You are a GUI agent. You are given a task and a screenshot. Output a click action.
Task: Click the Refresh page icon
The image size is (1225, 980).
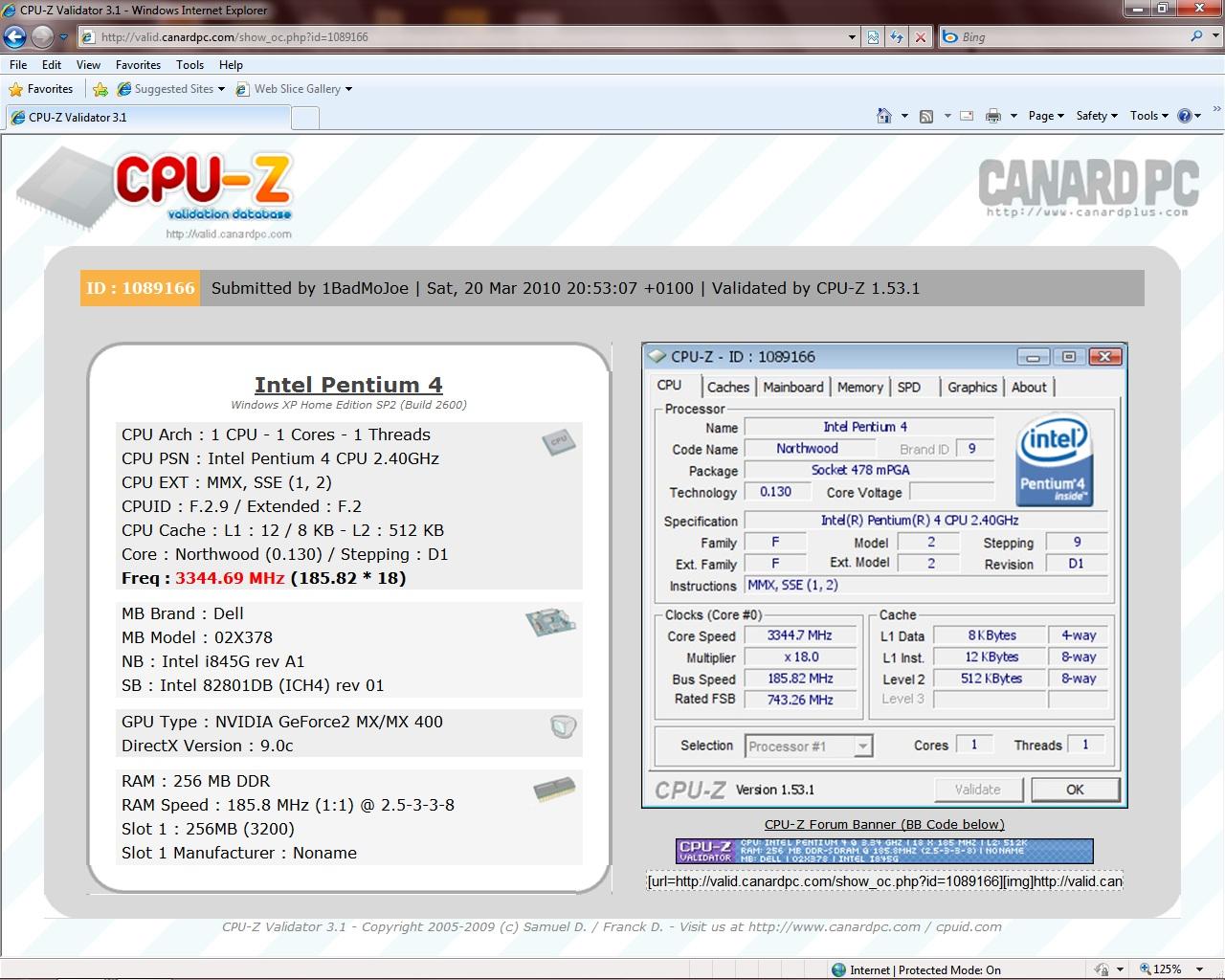click(897, 37)
